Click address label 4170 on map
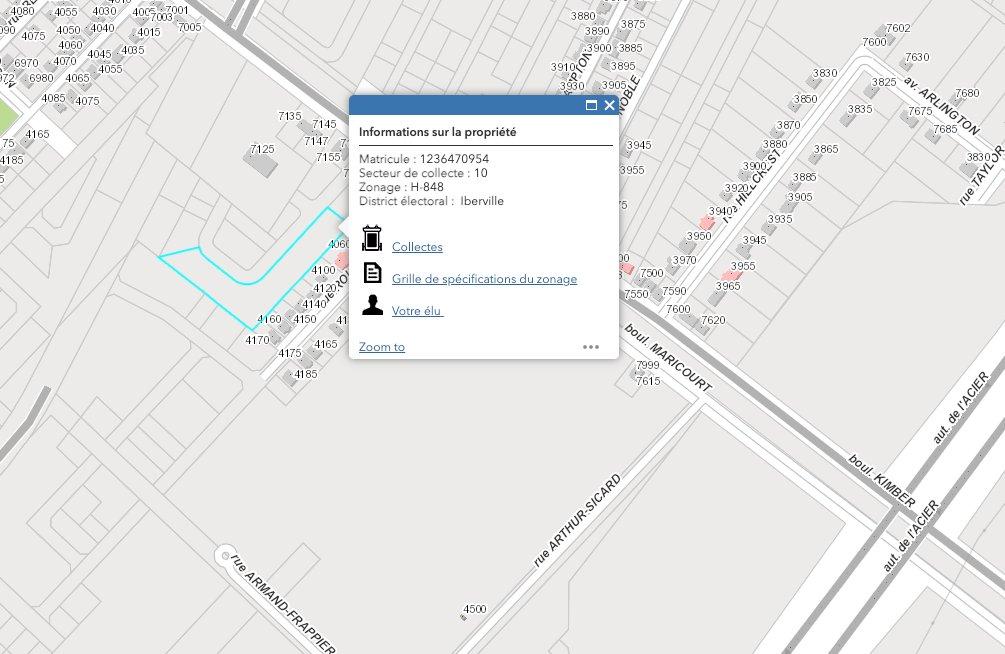This screenshot has width=1005, height=654. (258, 340)
